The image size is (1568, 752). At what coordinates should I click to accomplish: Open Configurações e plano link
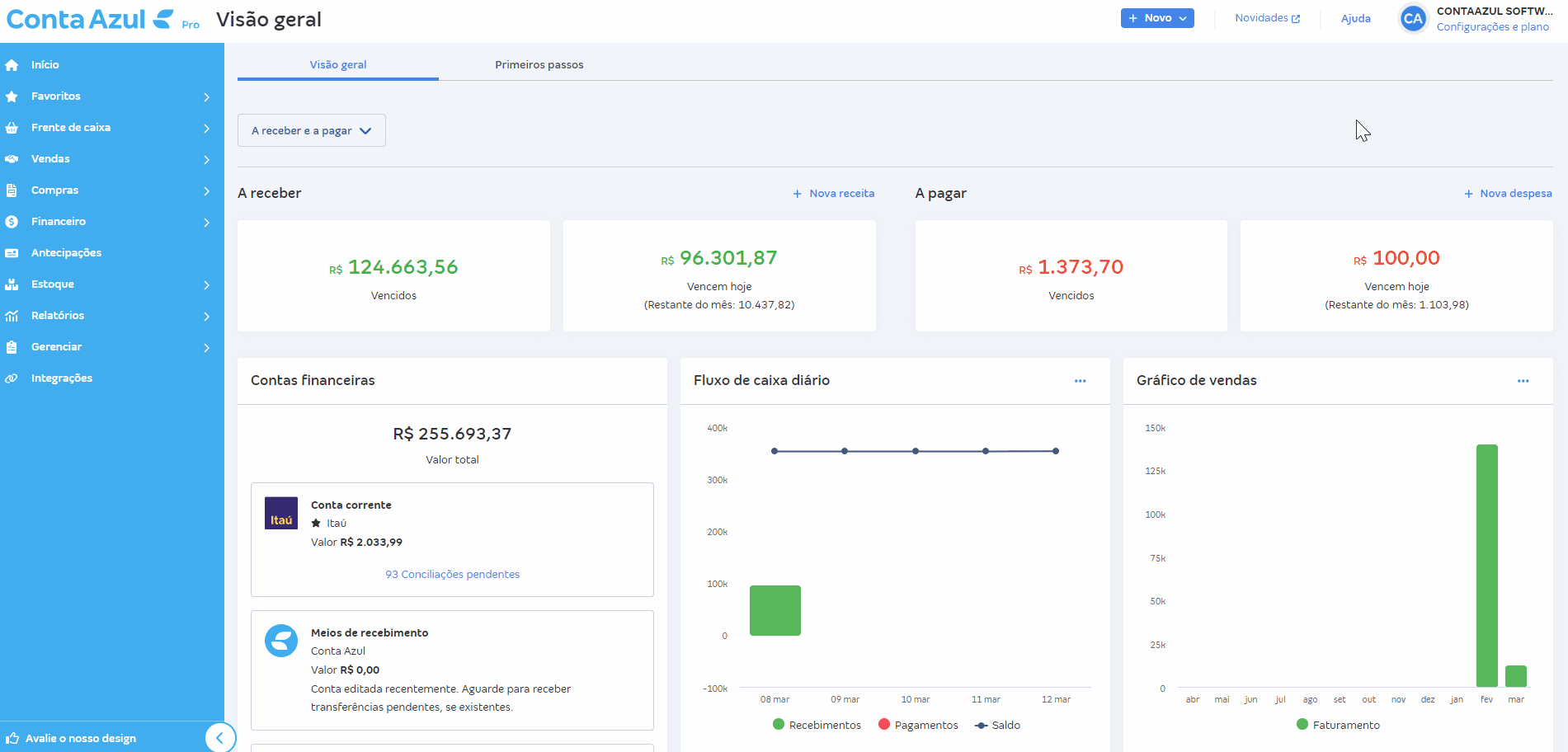tap(1493, 27)
